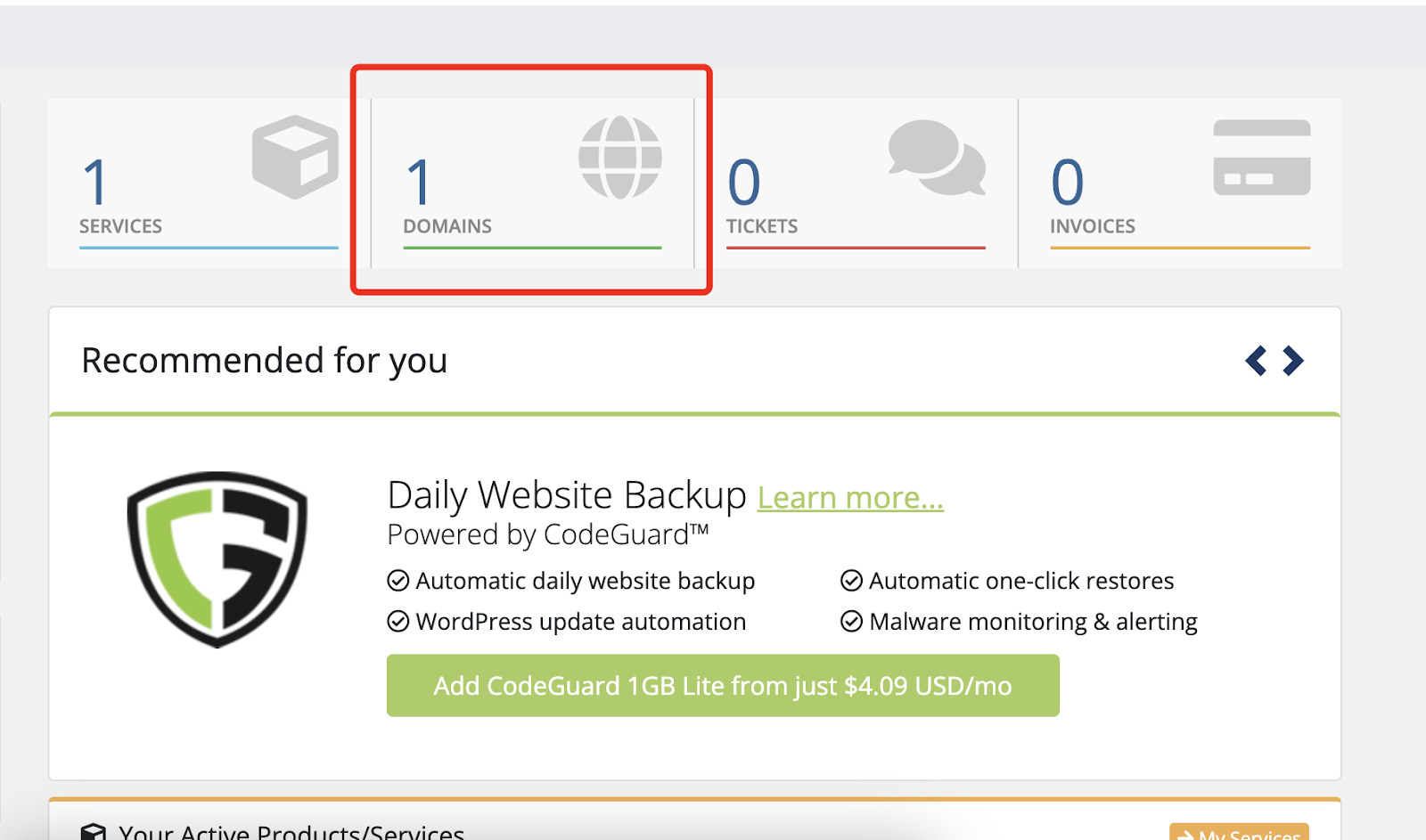Click Automatic one-click restores text
This screenshot has height=840, width=1426.
[1021, 581]
